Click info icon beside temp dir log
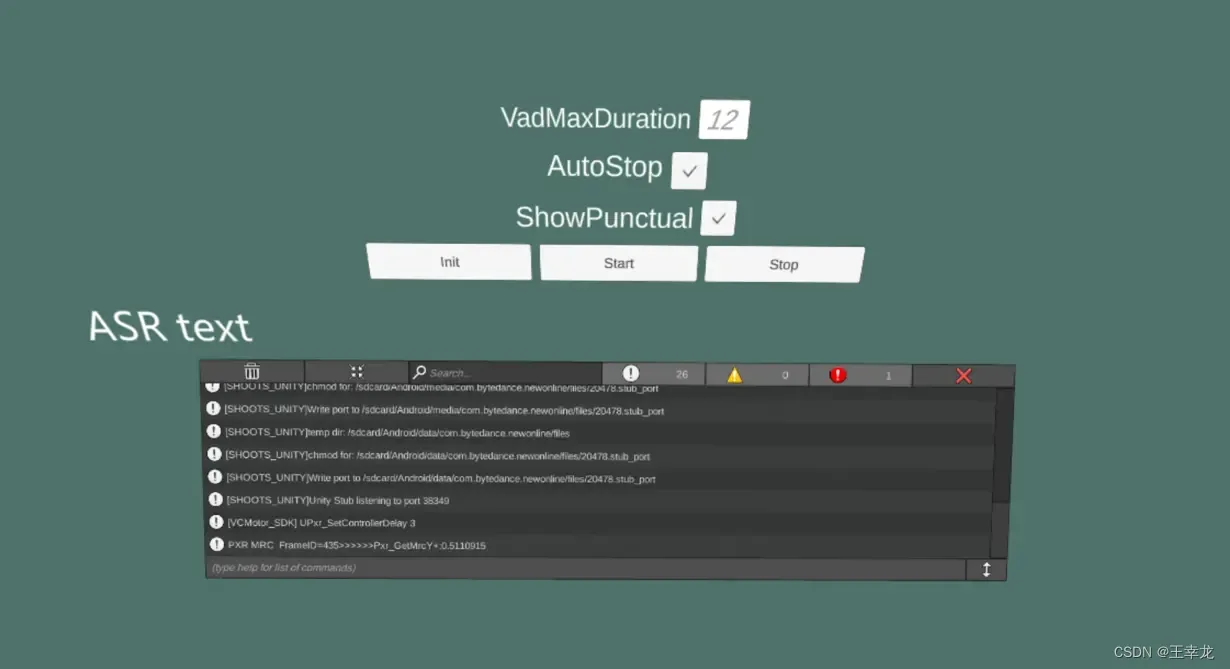This screenshot has height=669, width=1230. pyautogui.click(x=213, y=431)
